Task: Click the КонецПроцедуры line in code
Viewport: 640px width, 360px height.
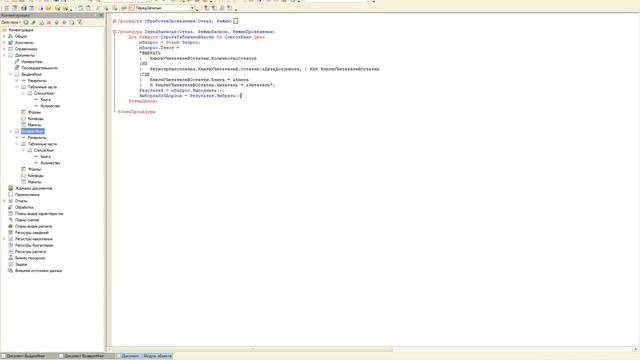Action: [137, 111]
